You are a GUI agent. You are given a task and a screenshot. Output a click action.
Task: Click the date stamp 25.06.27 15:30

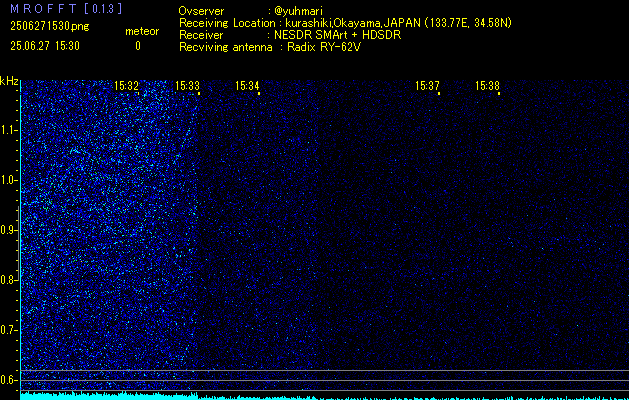pyautogui.click(x=45, y=46)
